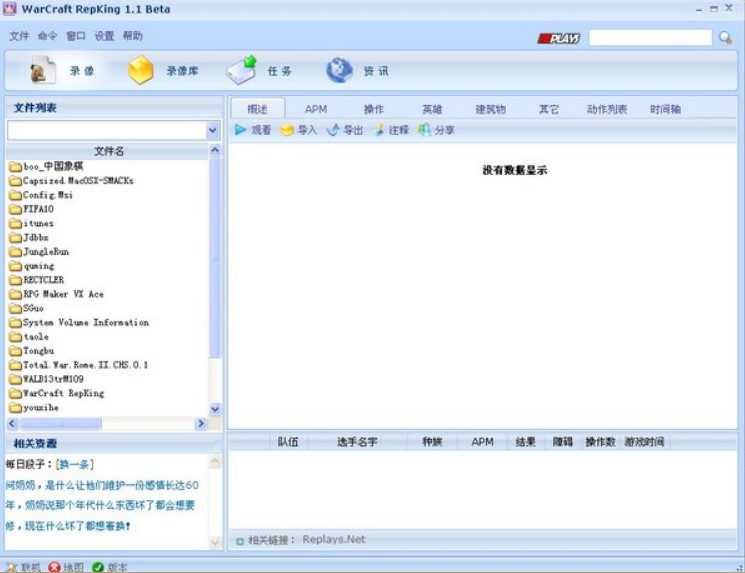Open the quming folder
Viewport: 745px width, 573px height.
click(31, 266)
